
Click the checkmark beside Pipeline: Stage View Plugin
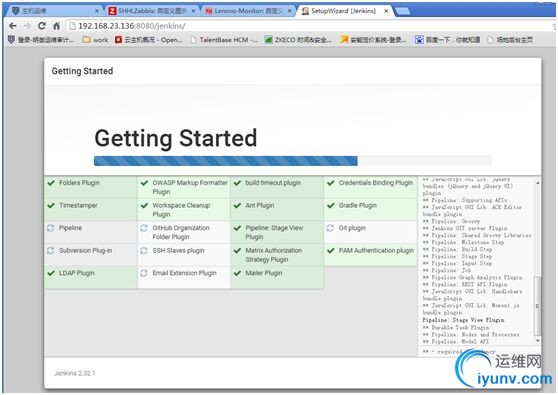tap(237, 228)
